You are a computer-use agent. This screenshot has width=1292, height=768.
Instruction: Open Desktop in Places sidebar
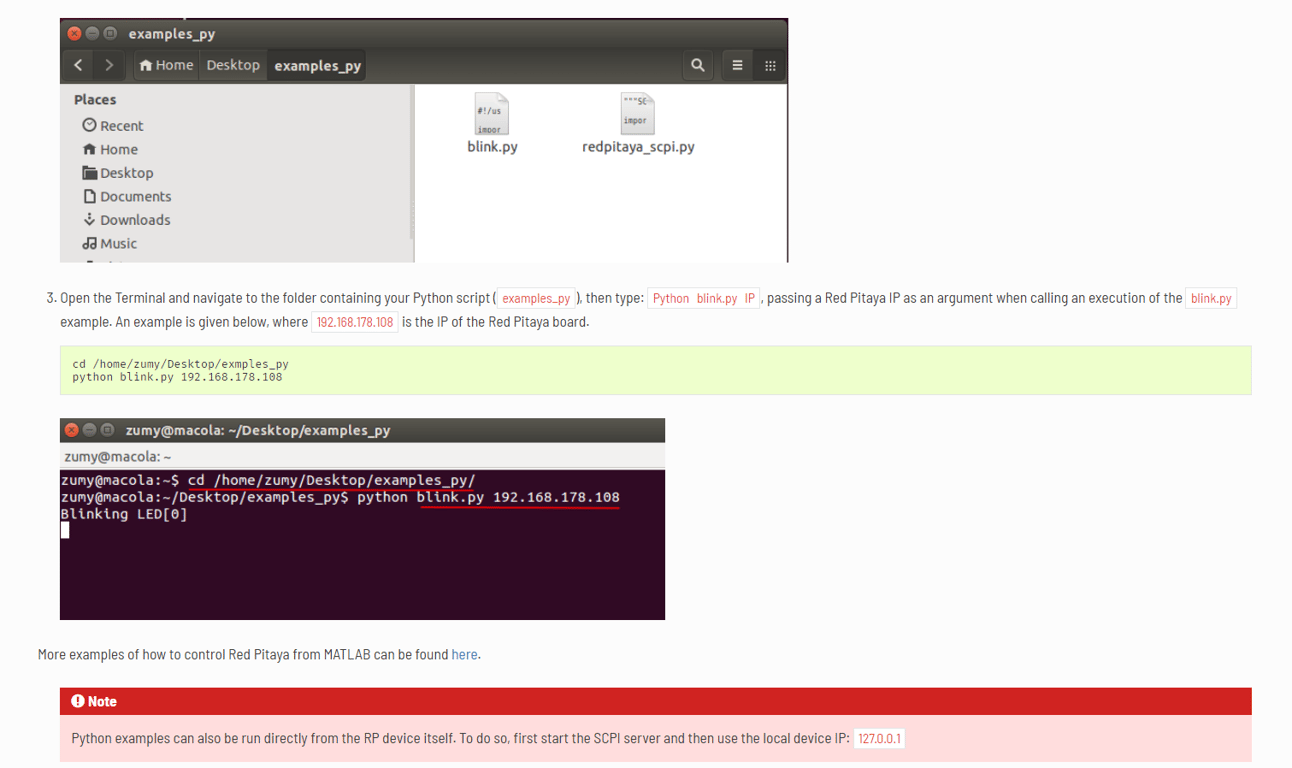coord(118,173)
